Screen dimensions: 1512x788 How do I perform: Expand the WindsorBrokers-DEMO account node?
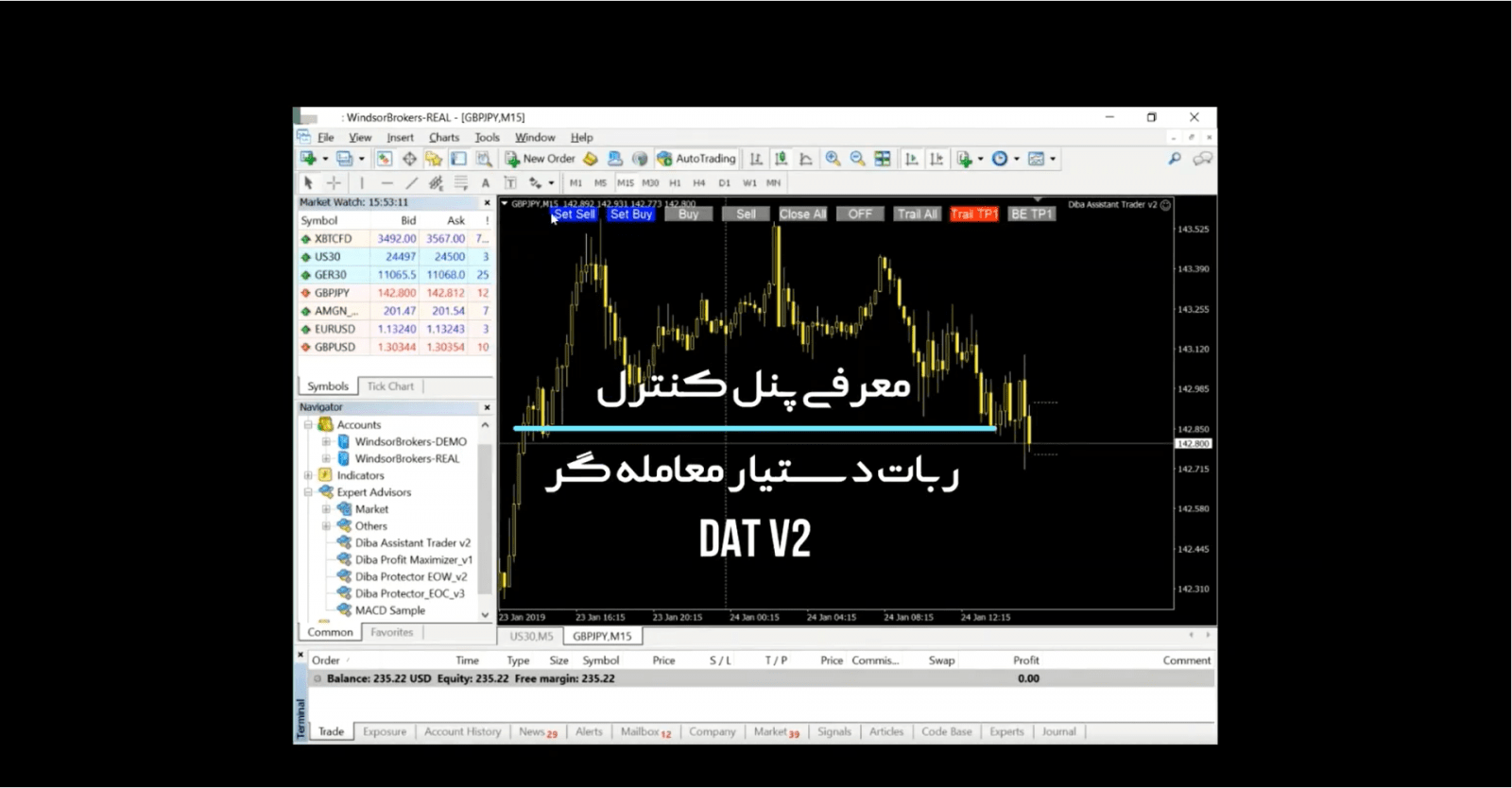[x=326, y=441]
